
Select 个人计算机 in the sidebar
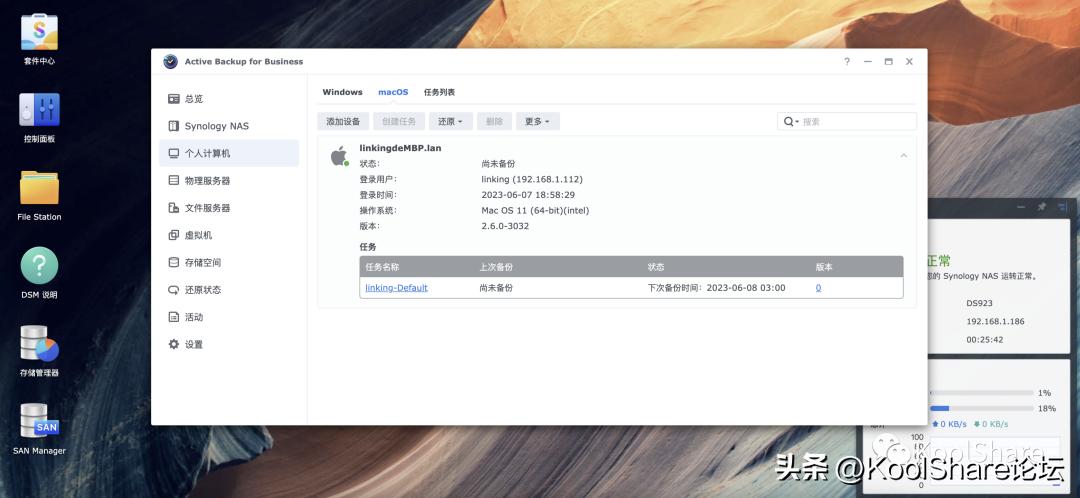coord(229,153)
